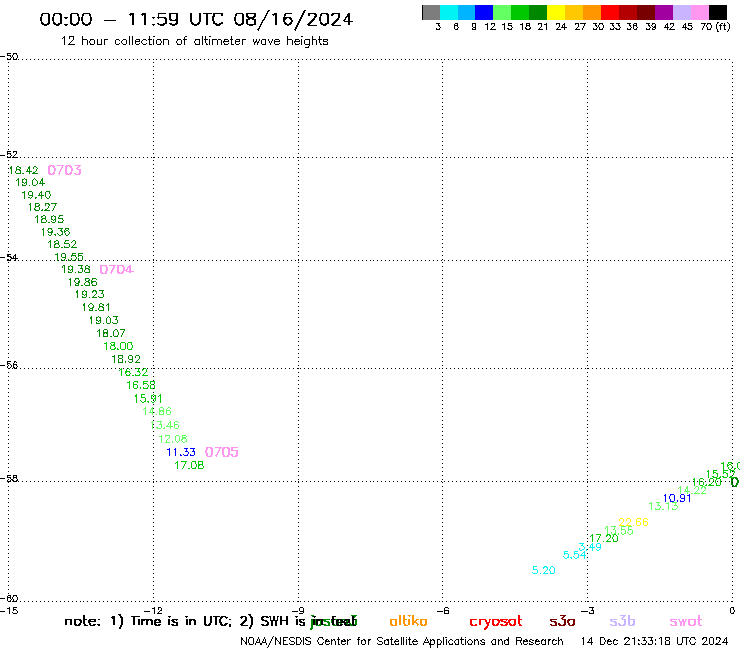Select the wave height value 19.04
740x650 pixels.
click(x=30, y=182)
